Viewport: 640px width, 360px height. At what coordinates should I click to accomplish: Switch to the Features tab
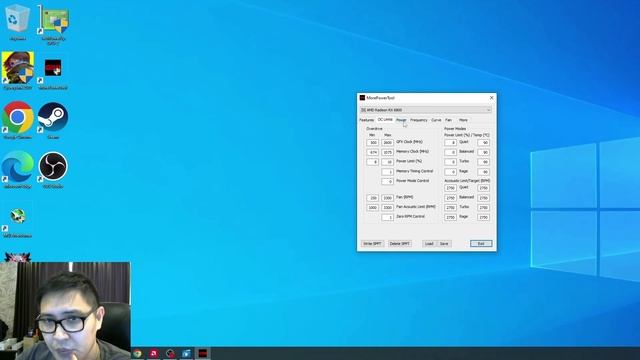point(367,120)
